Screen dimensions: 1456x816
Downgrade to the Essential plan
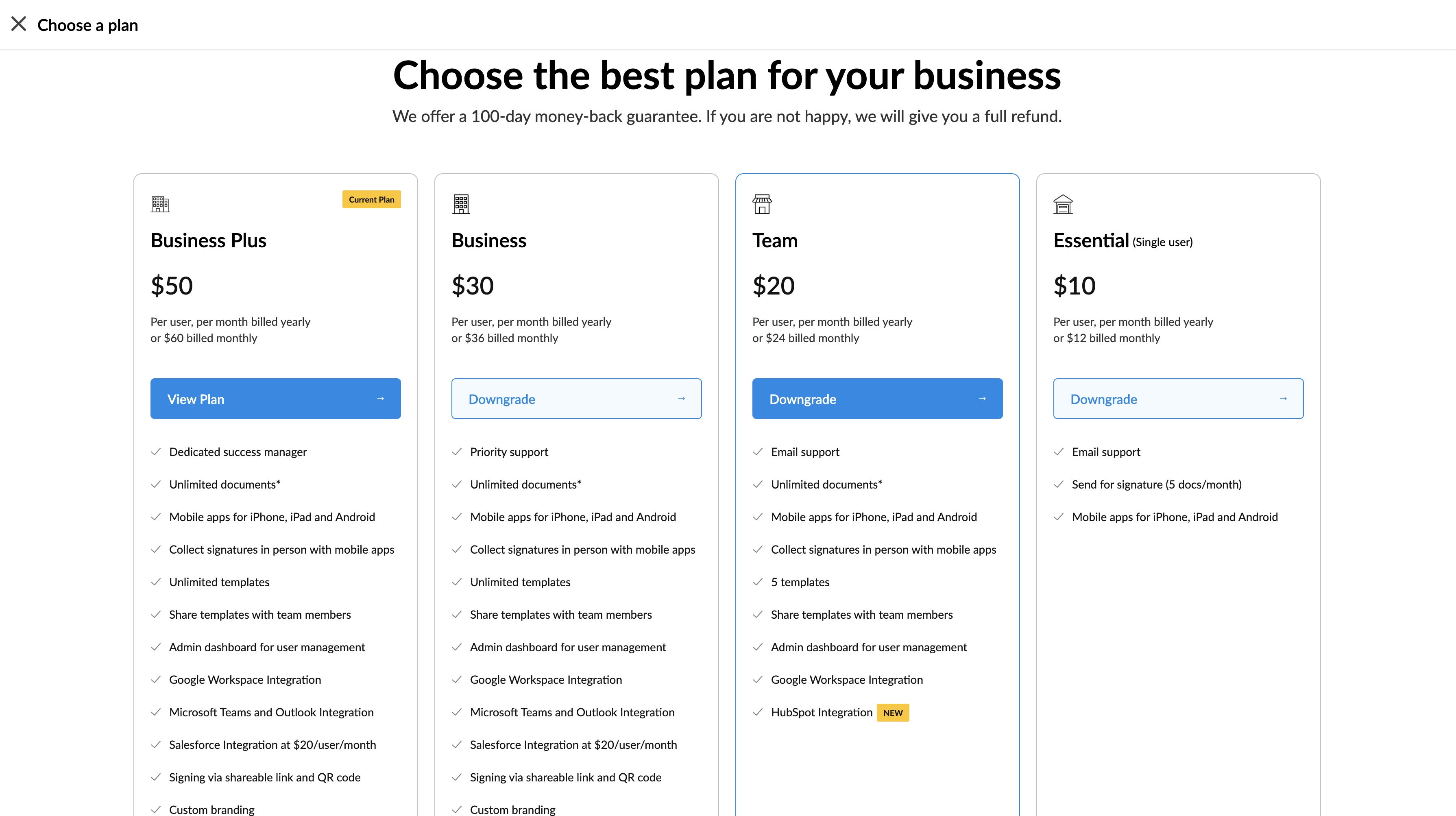click(1178, 399)
